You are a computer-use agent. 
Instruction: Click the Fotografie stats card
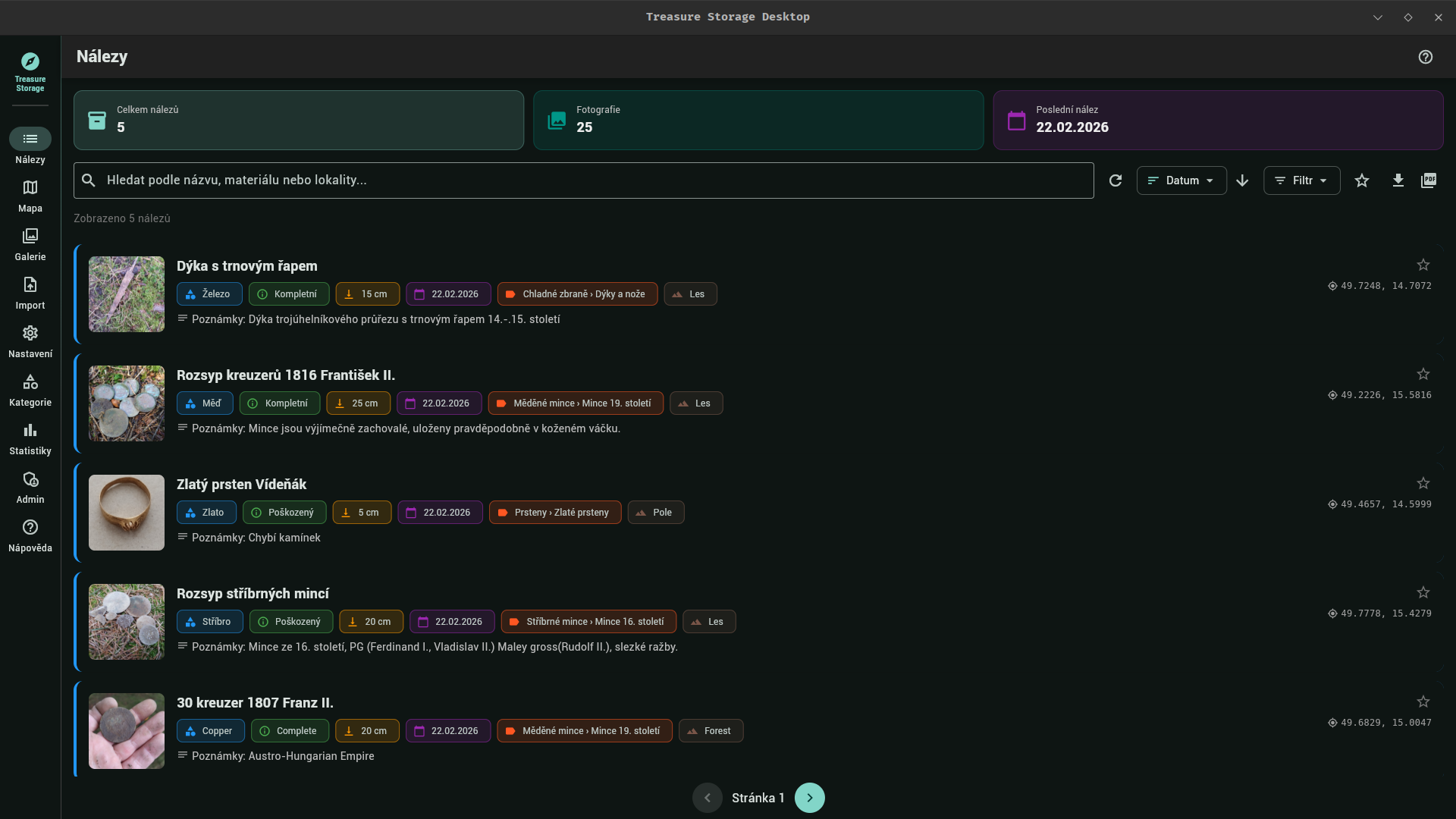point(758,120)
